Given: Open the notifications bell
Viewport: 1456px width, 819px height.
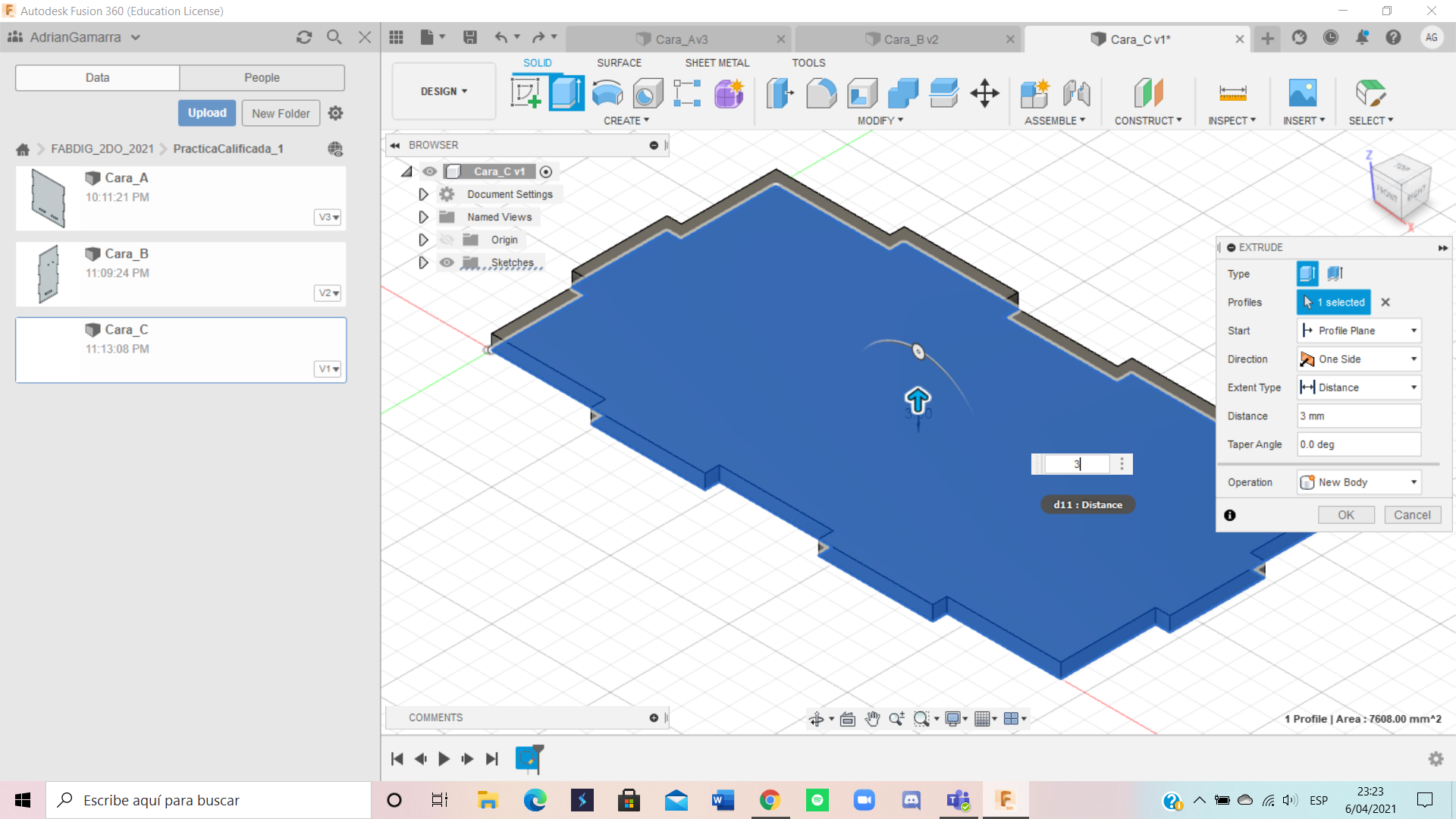Looking at the screenshot, I should click(1362, 37).
